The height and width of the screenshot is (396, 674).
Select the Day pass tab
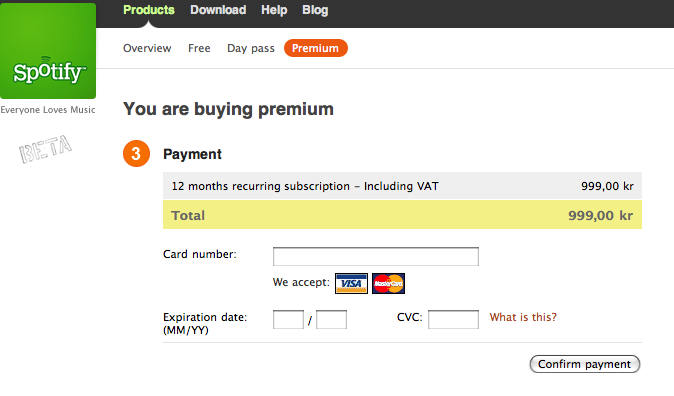(251, 48)
